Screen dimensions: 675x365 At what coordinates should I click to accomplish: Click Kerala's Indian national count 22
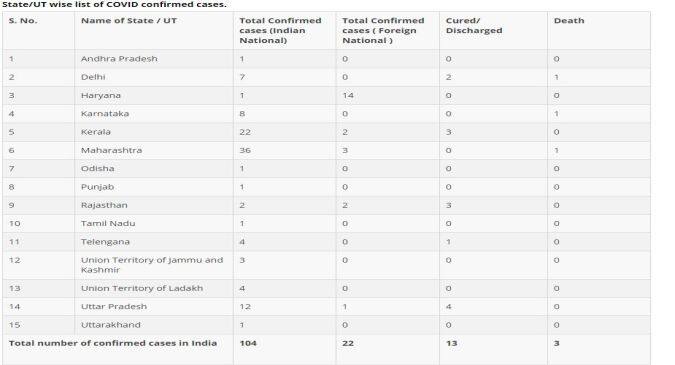(x=245, y=132)
